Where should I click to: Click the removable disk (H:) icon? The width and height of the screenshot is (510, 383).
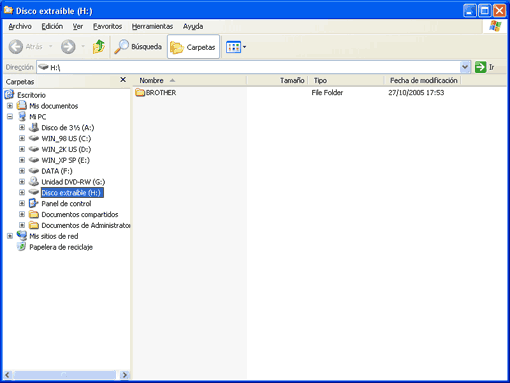coord(34,192)
